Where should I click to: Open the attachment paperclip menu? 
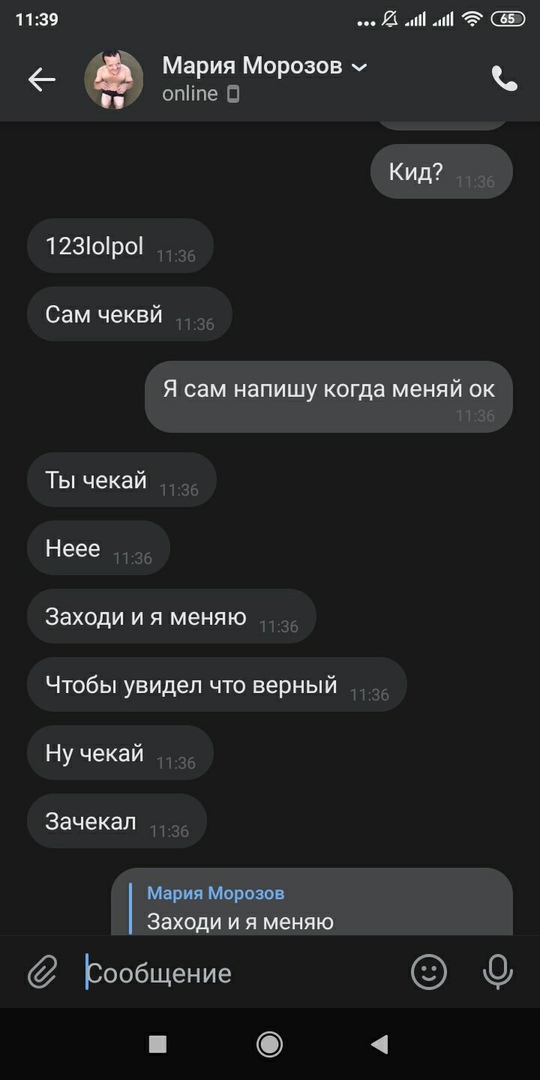coord(41,973)
